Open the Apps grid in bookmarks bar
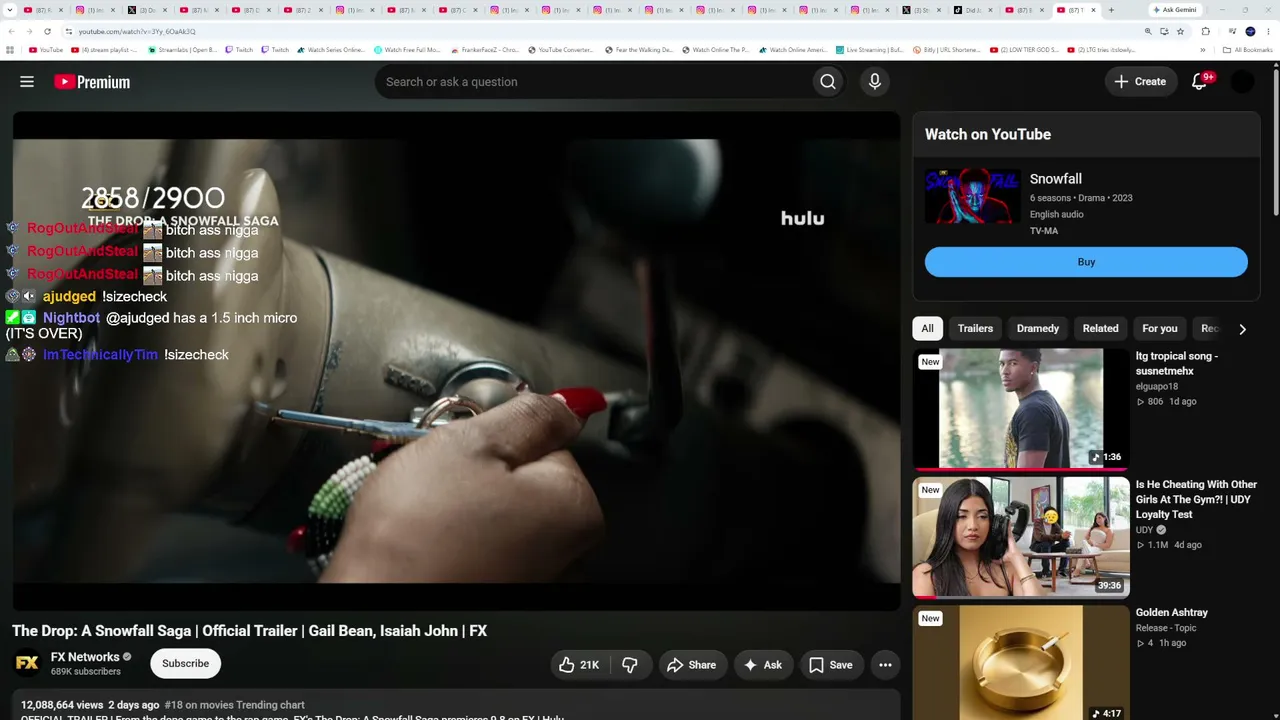This screenshot has width=1280, height=720. point(10,50)
